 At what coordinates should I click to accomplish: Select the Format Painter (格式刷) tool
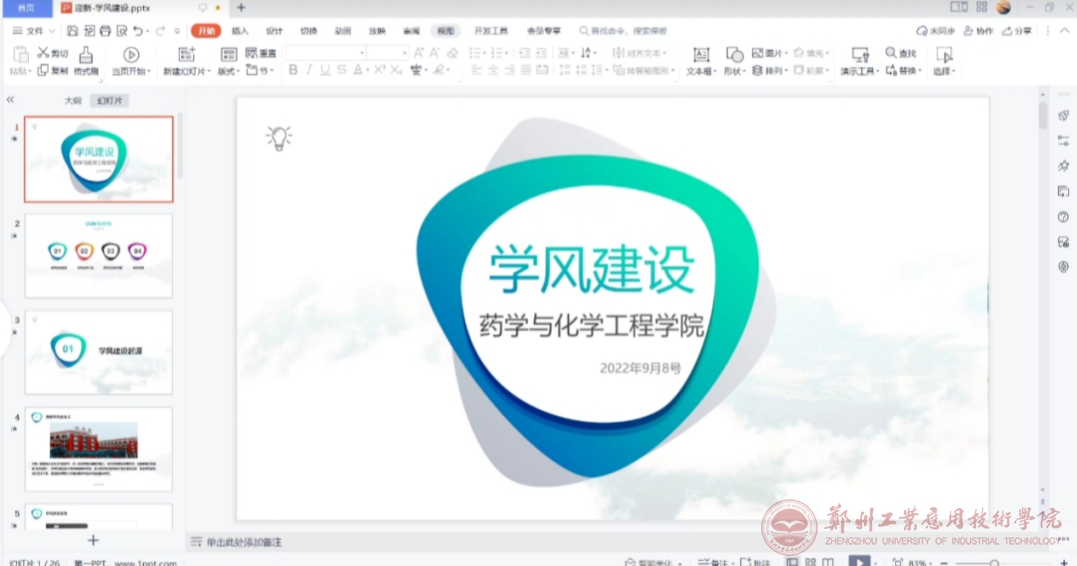[x=86, y=60]
